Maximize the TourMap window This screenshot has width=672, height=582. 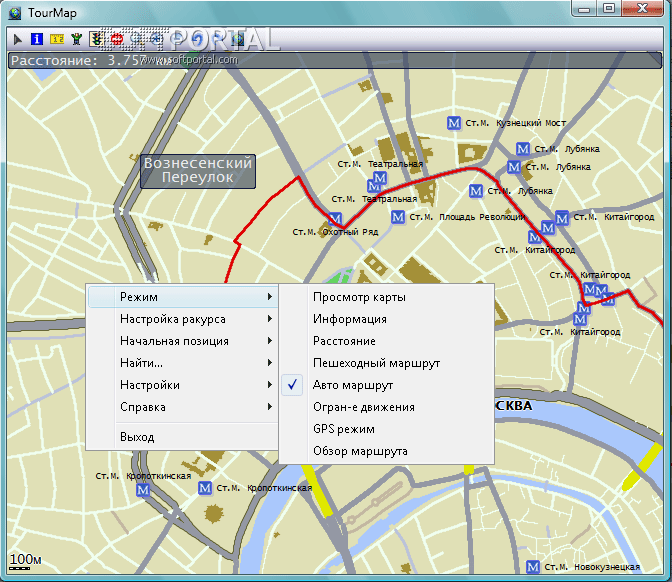pyautogui.click(x=609, y=8)
